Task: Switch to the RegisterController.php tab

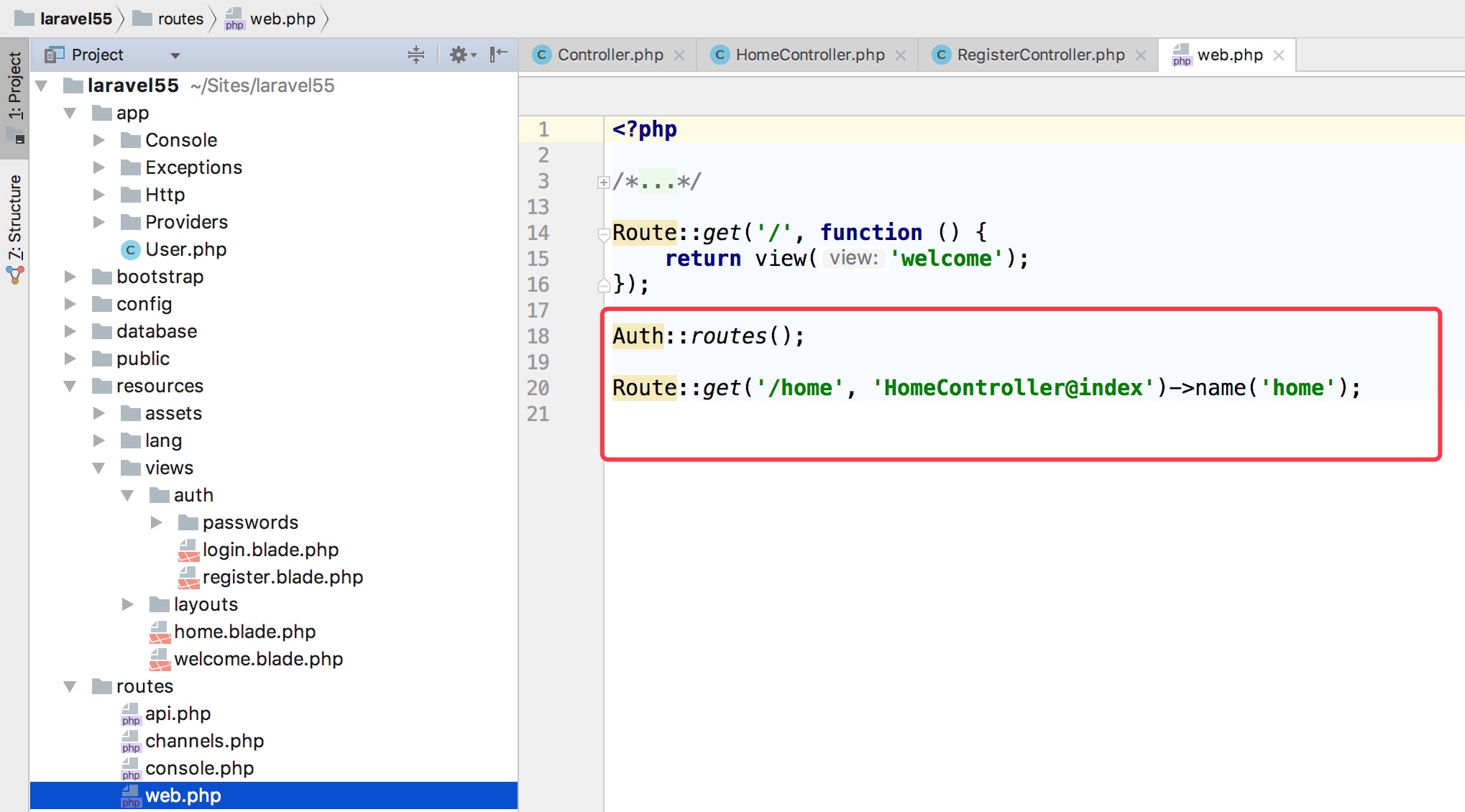Action: pyautogui.click(x=1040, y=55)
